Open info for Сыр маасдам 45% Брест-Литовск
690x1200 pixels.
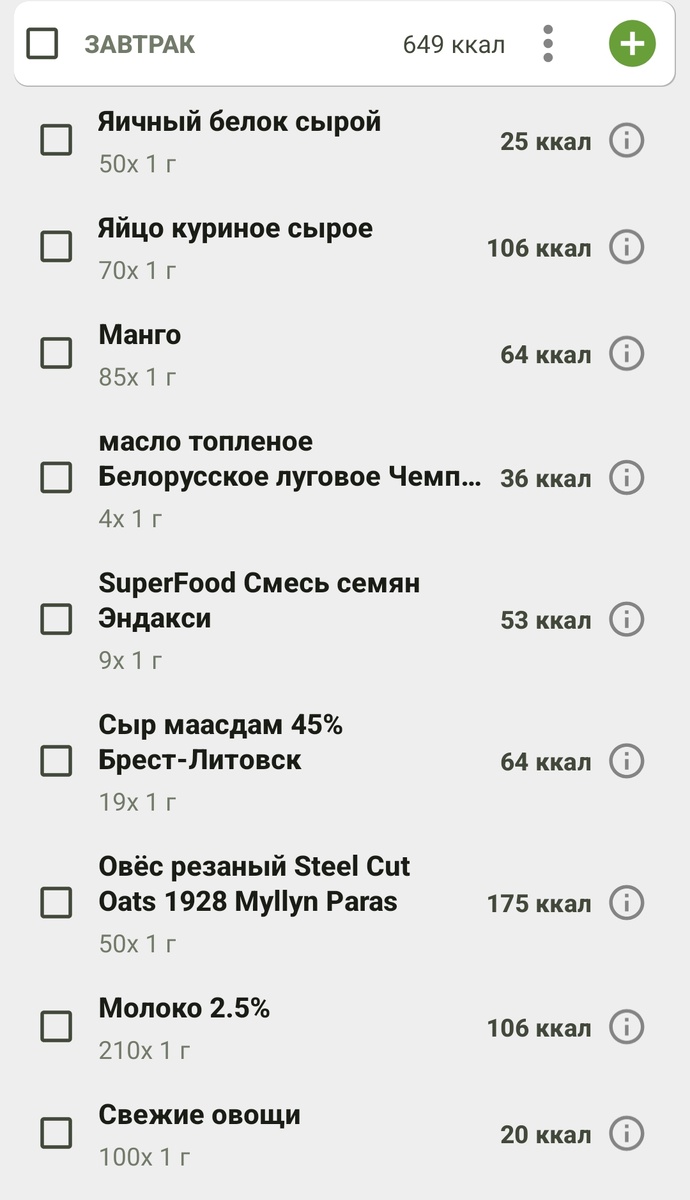point(627,761)
